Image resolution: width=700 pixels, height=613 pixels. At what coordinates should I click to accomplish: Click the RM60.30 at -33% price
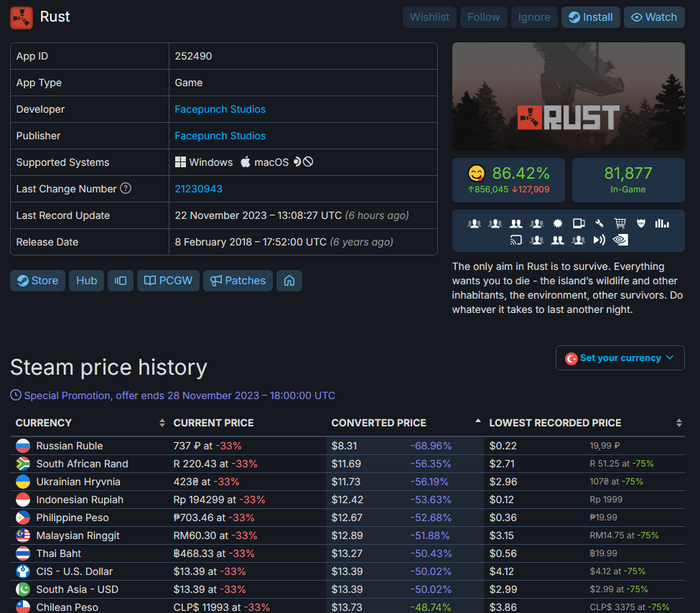coord(215,535)
